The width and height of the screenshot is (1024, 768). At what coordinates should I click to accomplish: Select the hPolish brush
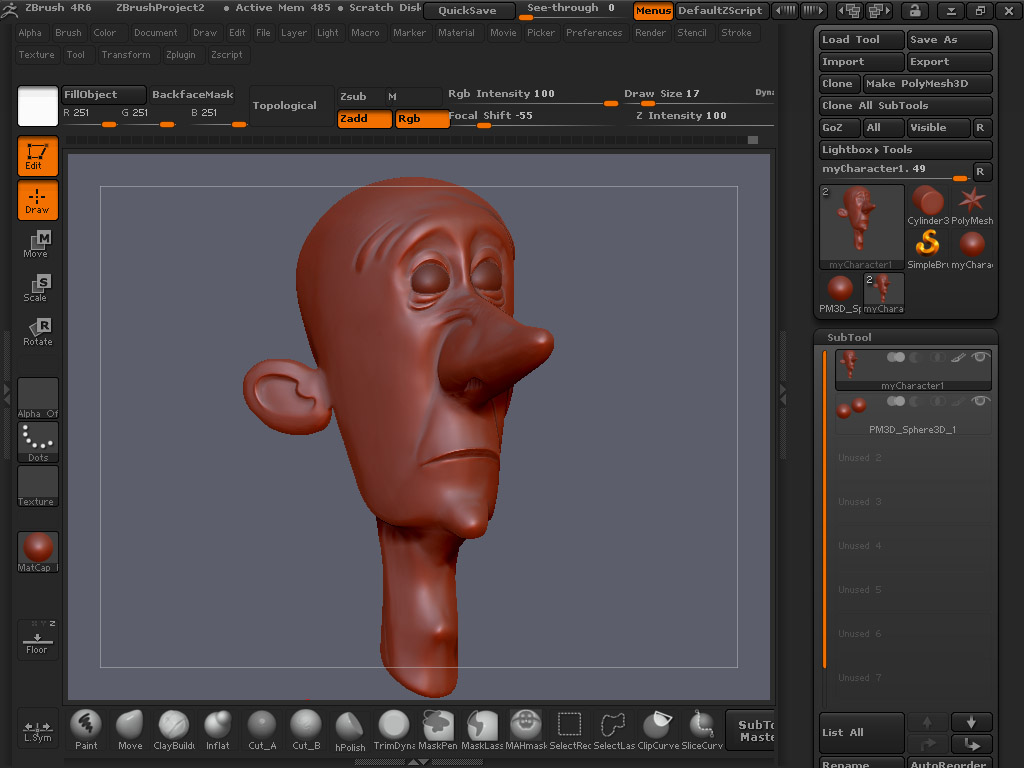coord(350,729)
